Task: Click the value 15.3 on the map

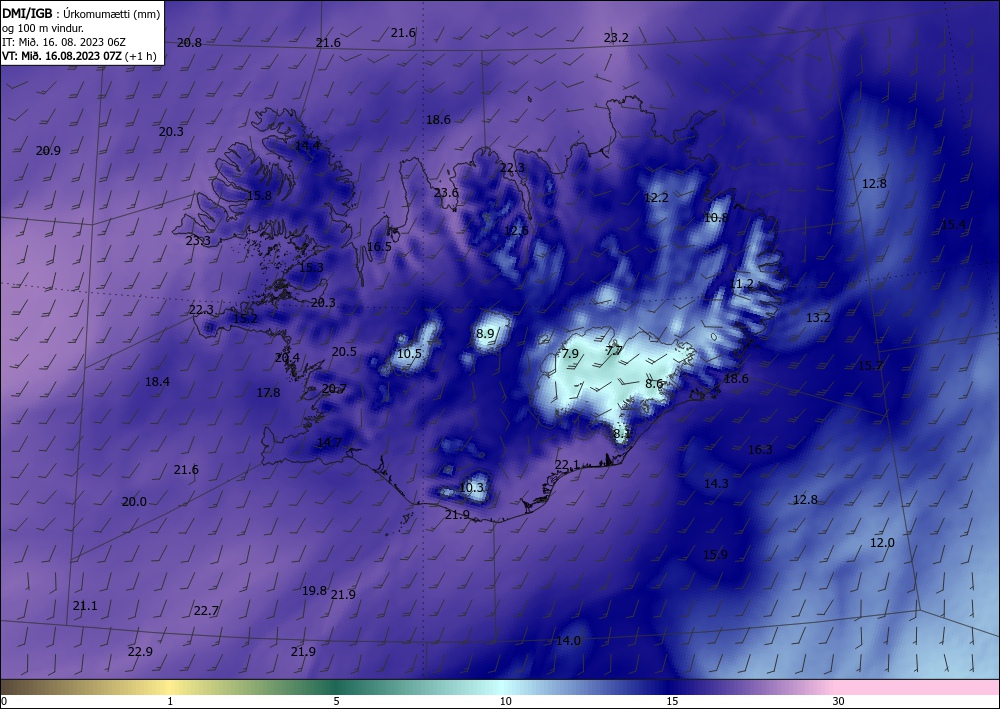Action: pos(311,267)
